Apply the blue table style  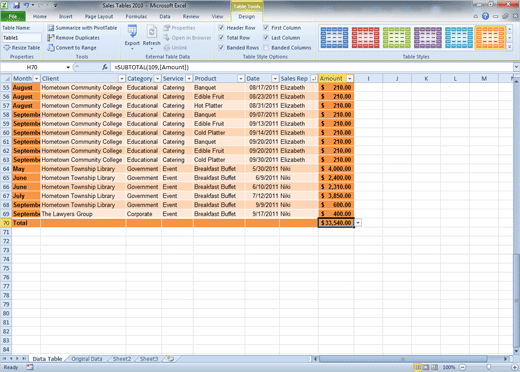(334, 38)
